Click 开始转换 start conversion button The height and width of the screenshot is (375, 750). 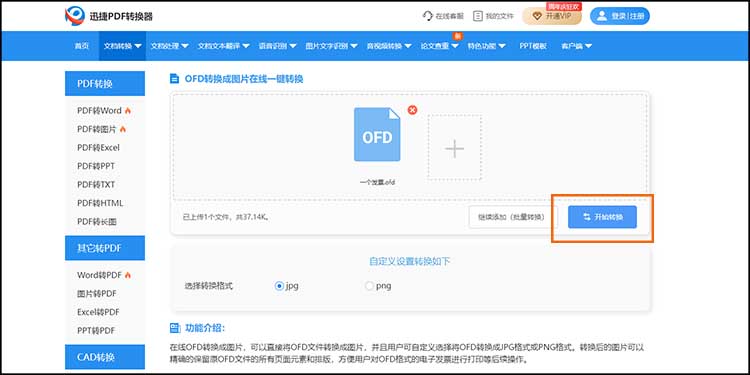pos(602,217)
